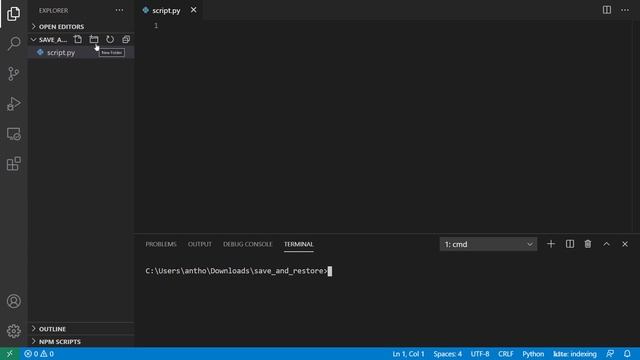Collapse all folders in explorer
The image size is (640, 360).
[x=126, y=39]
